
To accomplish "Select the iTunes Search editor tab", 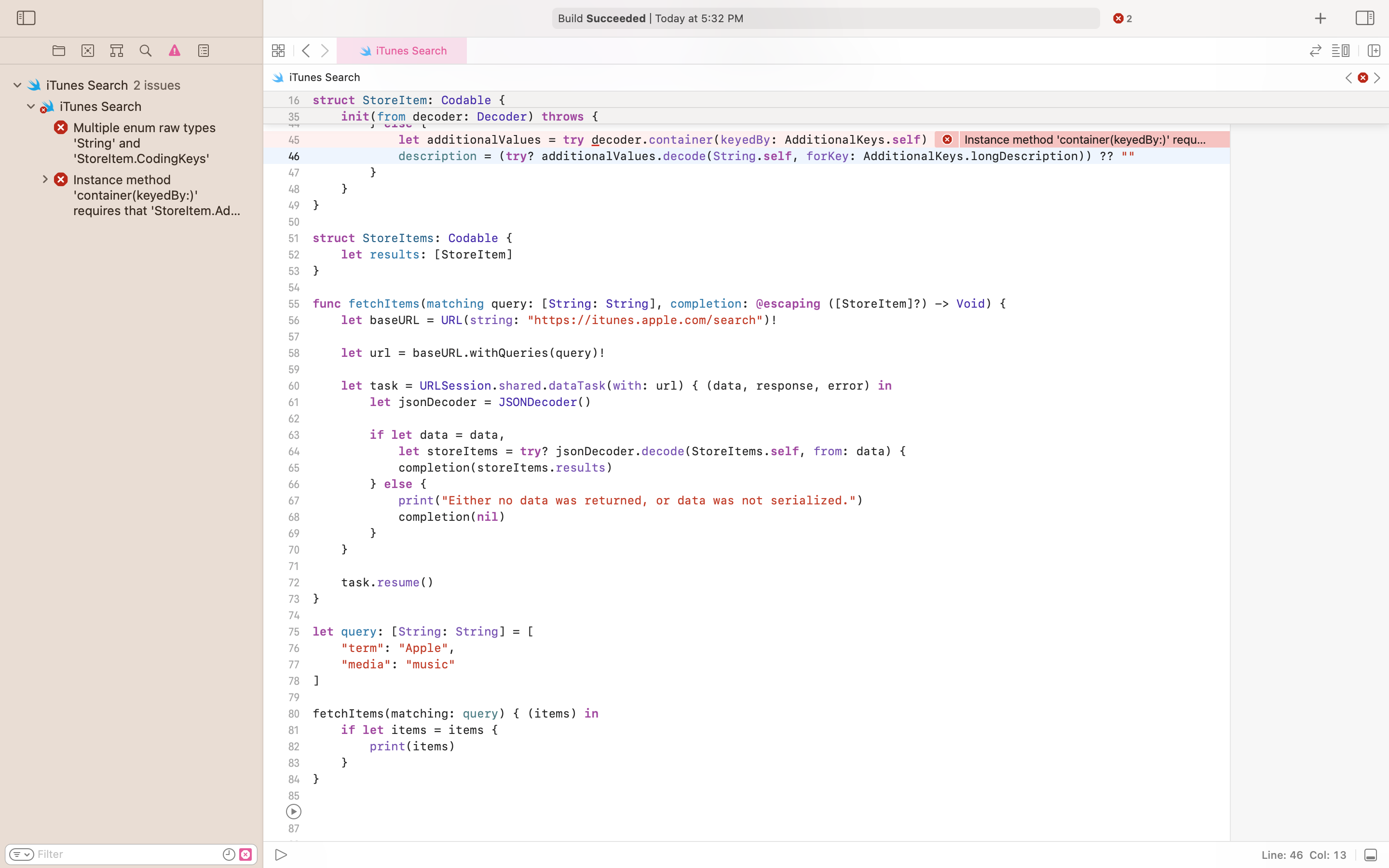I will click(x=402, y=51).
